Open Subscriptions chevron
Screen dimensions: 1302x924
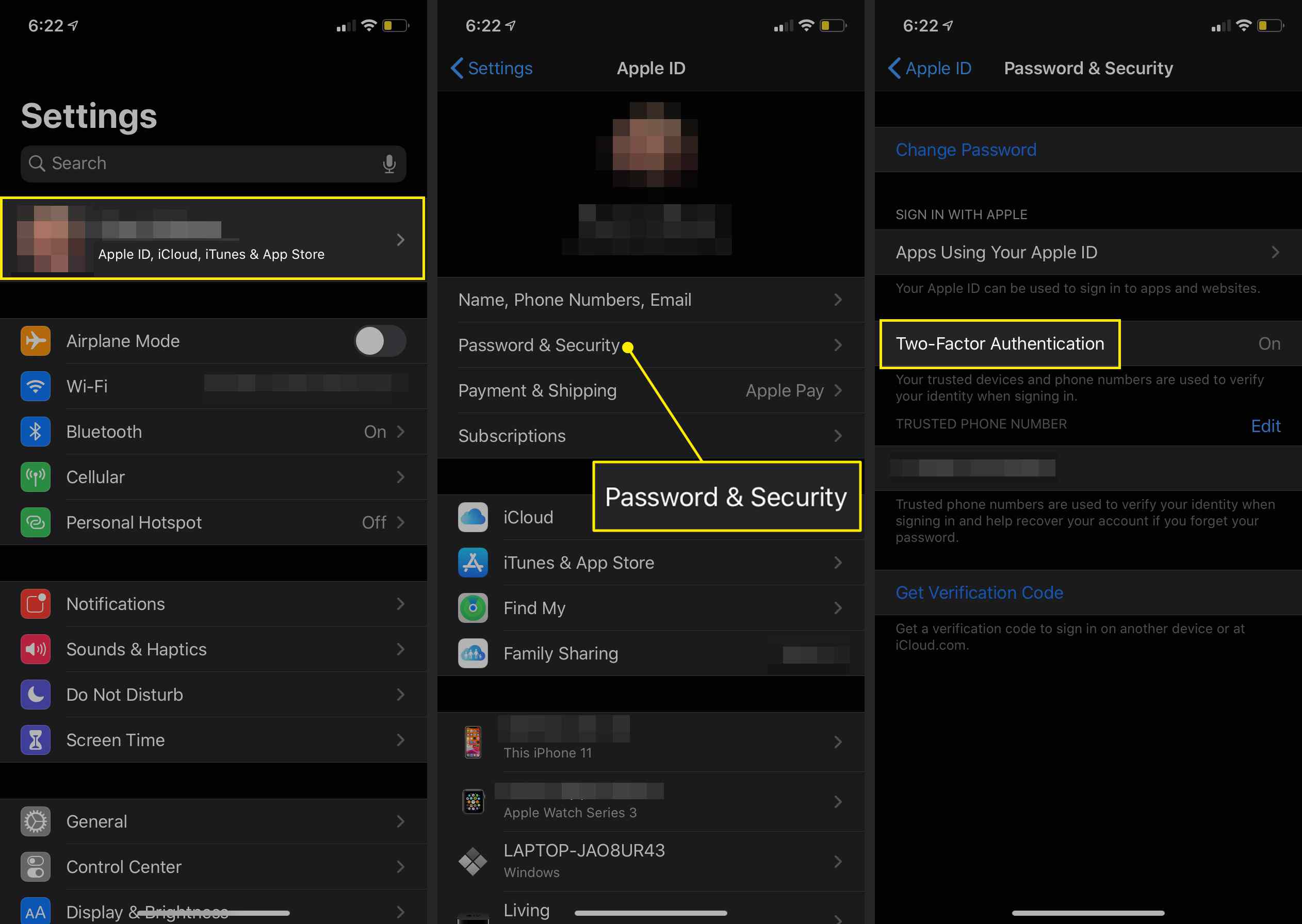coord(838,436)
